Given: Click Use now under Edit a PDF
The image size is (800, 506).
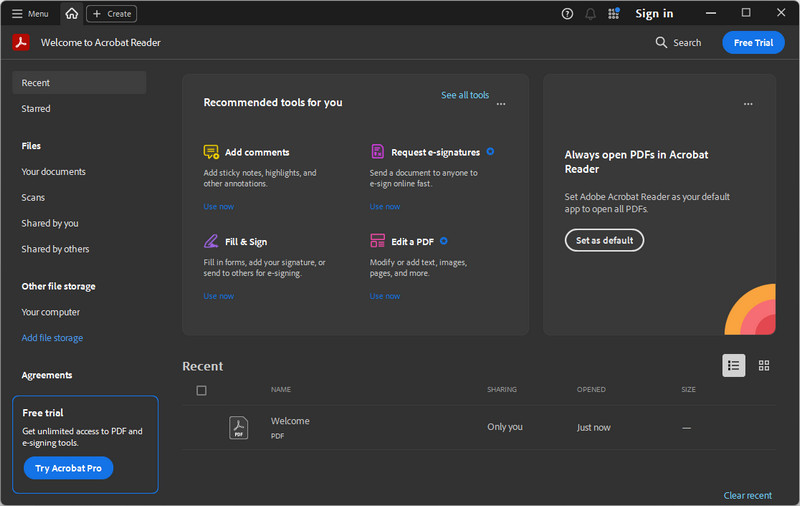Looking at the screenshot, I should tap(385, 296).
